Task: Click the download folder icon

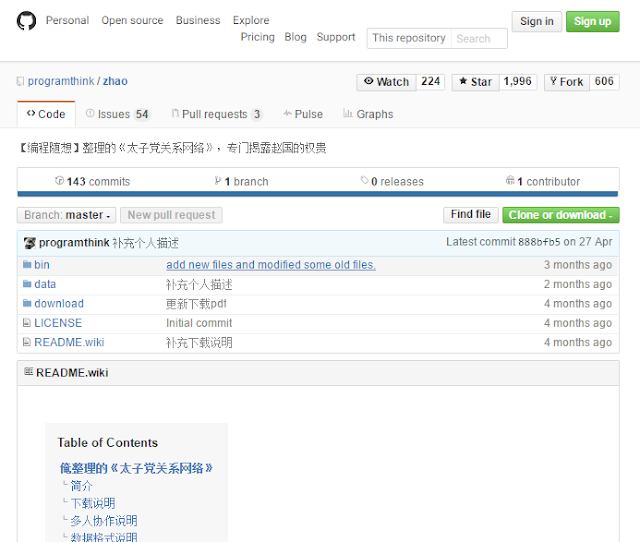Action: pyautogui.click(x=27, y=303)
